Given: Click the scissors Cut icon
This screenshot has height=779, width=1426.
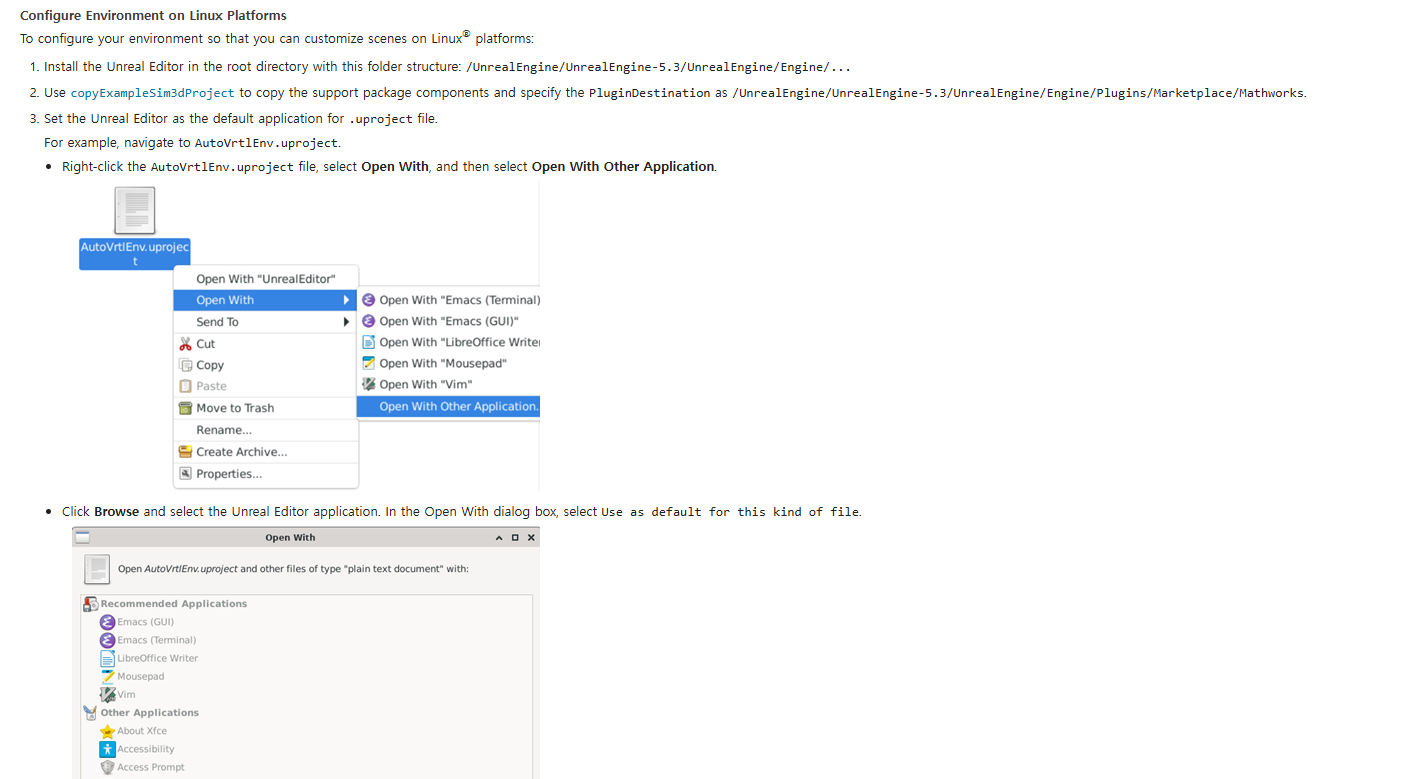Looking at the screenshot, I should point(185,343).
